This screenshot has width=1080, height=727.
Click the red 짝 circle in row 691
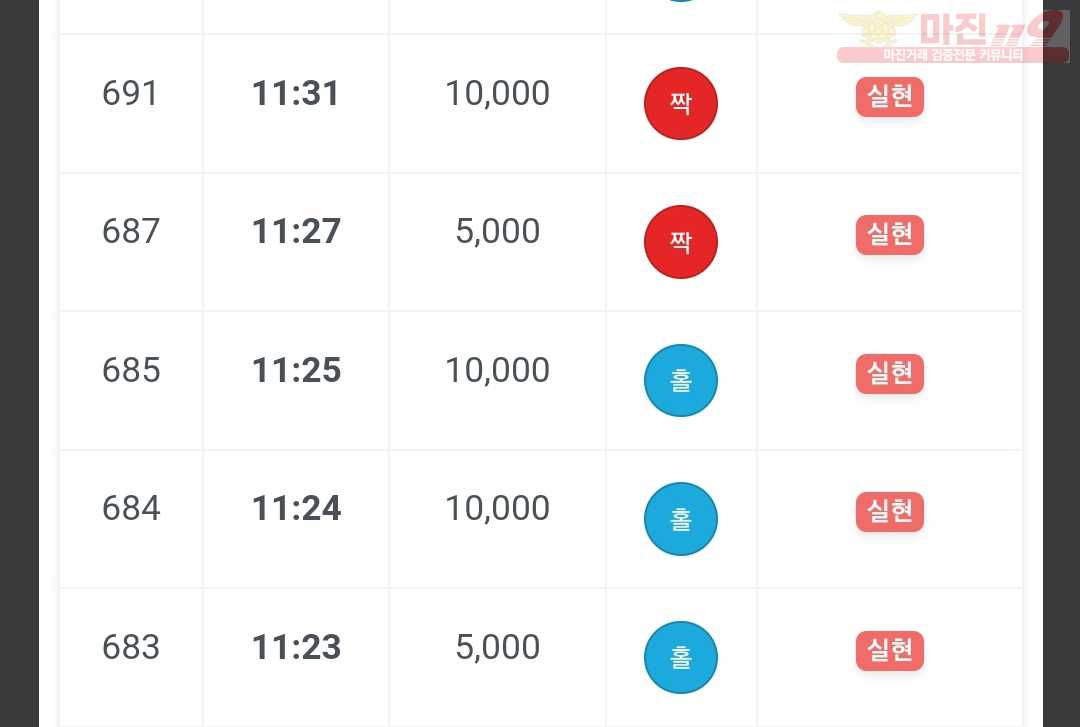(681, 103)
